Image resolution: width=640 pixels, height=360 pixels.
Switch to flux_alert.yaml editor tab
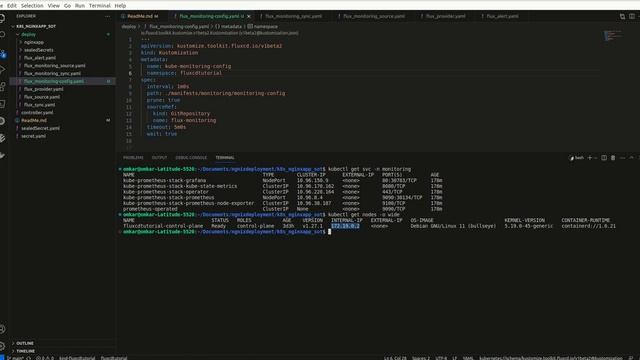click(x=502, y=16)
